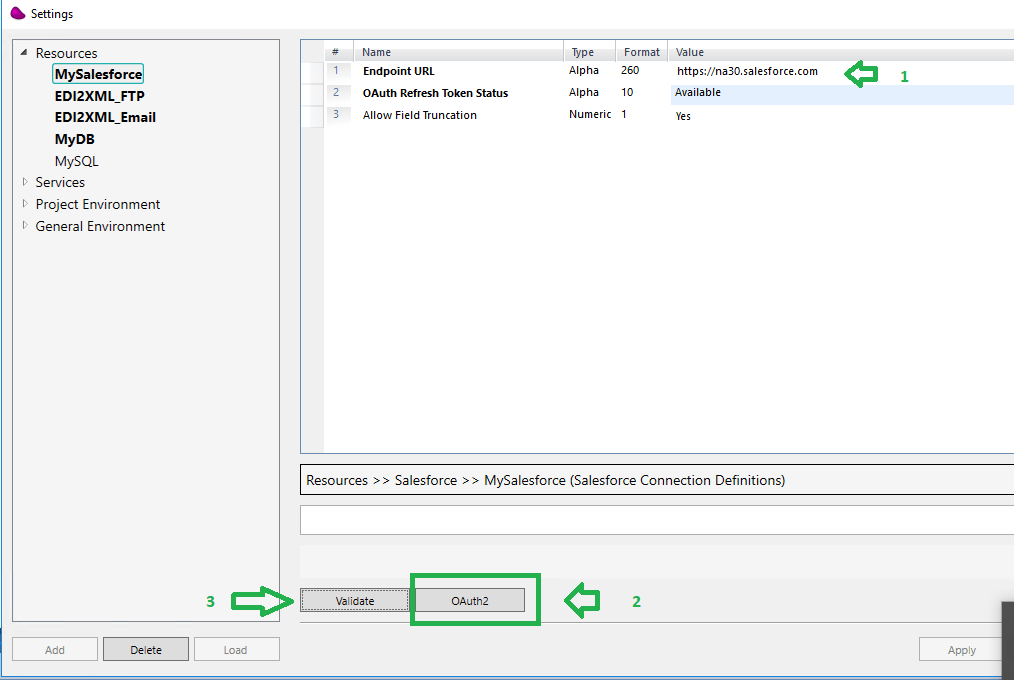Click Numeric type cell of Allow Field Truncation
Image resolution: width=1014 pixels, height=680 pixels.
[590, 114]
